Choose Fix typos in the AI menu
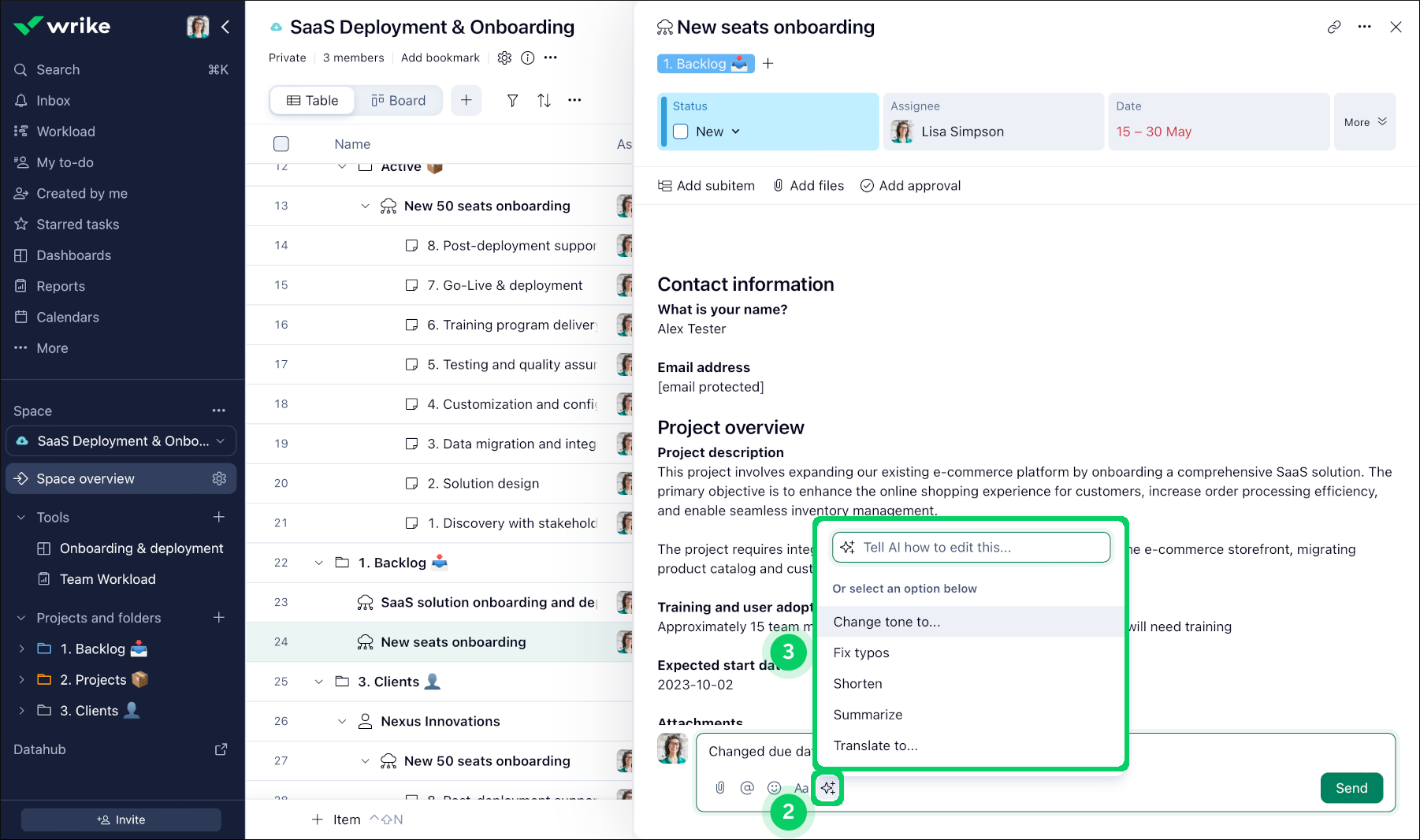 pyautogui.click(x=861, y=652)
